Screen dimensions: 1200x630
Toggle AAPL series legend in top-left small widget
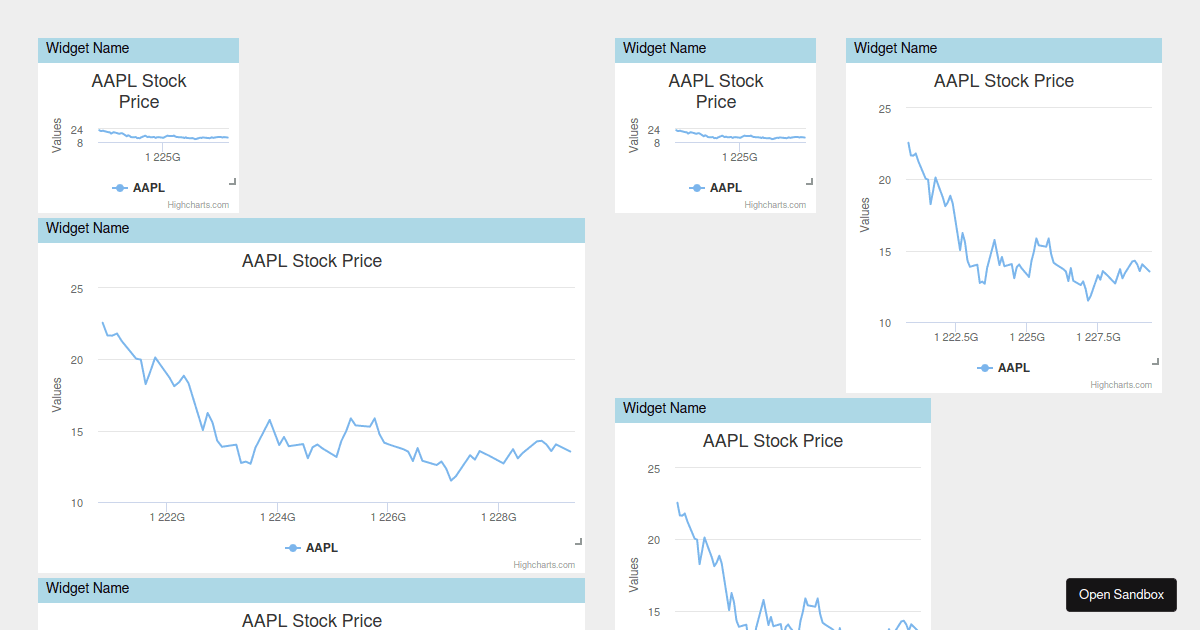pos(139,188)
